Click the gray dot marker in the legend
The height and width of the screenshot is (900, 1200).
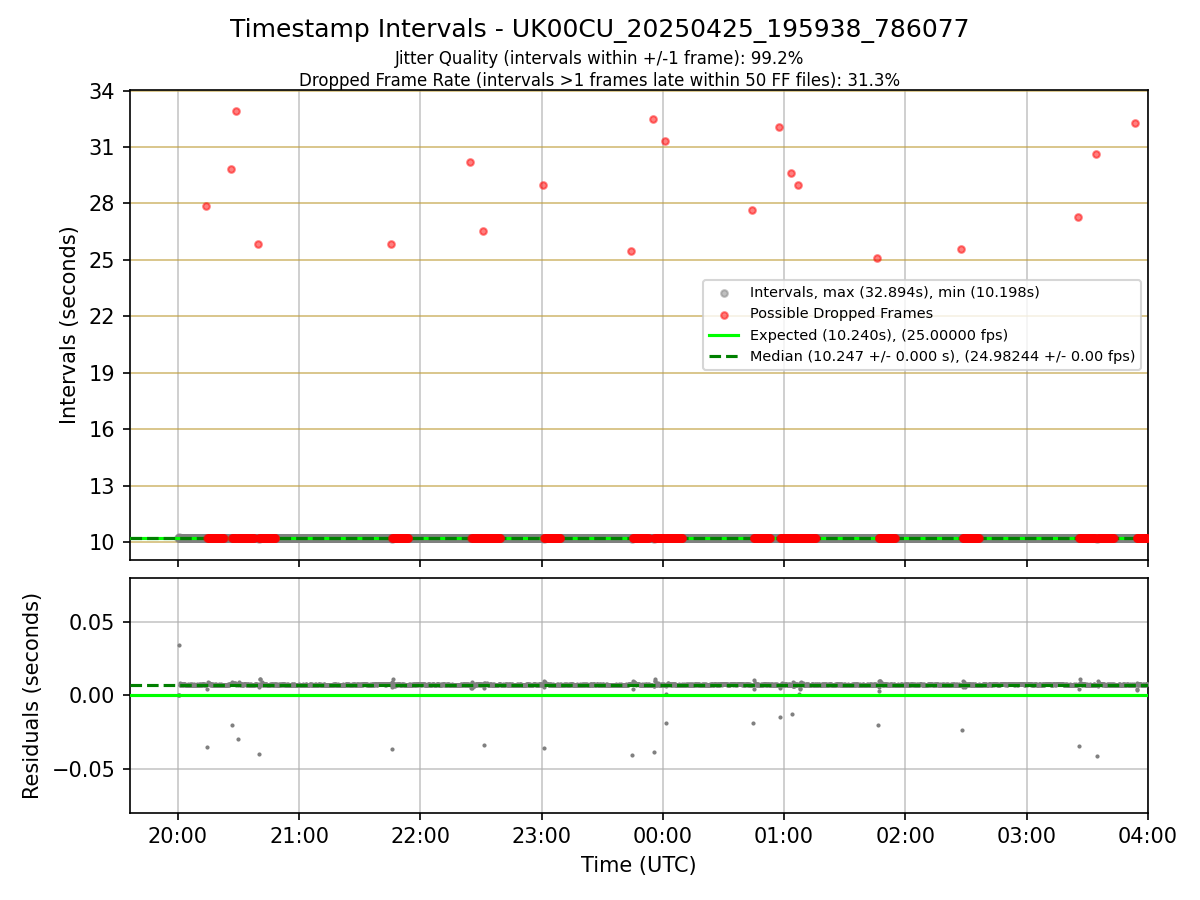tap(725, 293)
